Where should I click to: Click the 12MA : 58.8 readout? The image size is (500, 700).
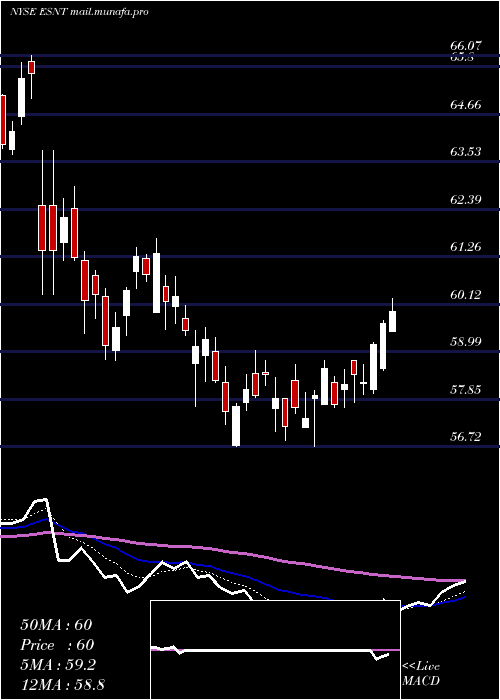(x=63, y=684)
